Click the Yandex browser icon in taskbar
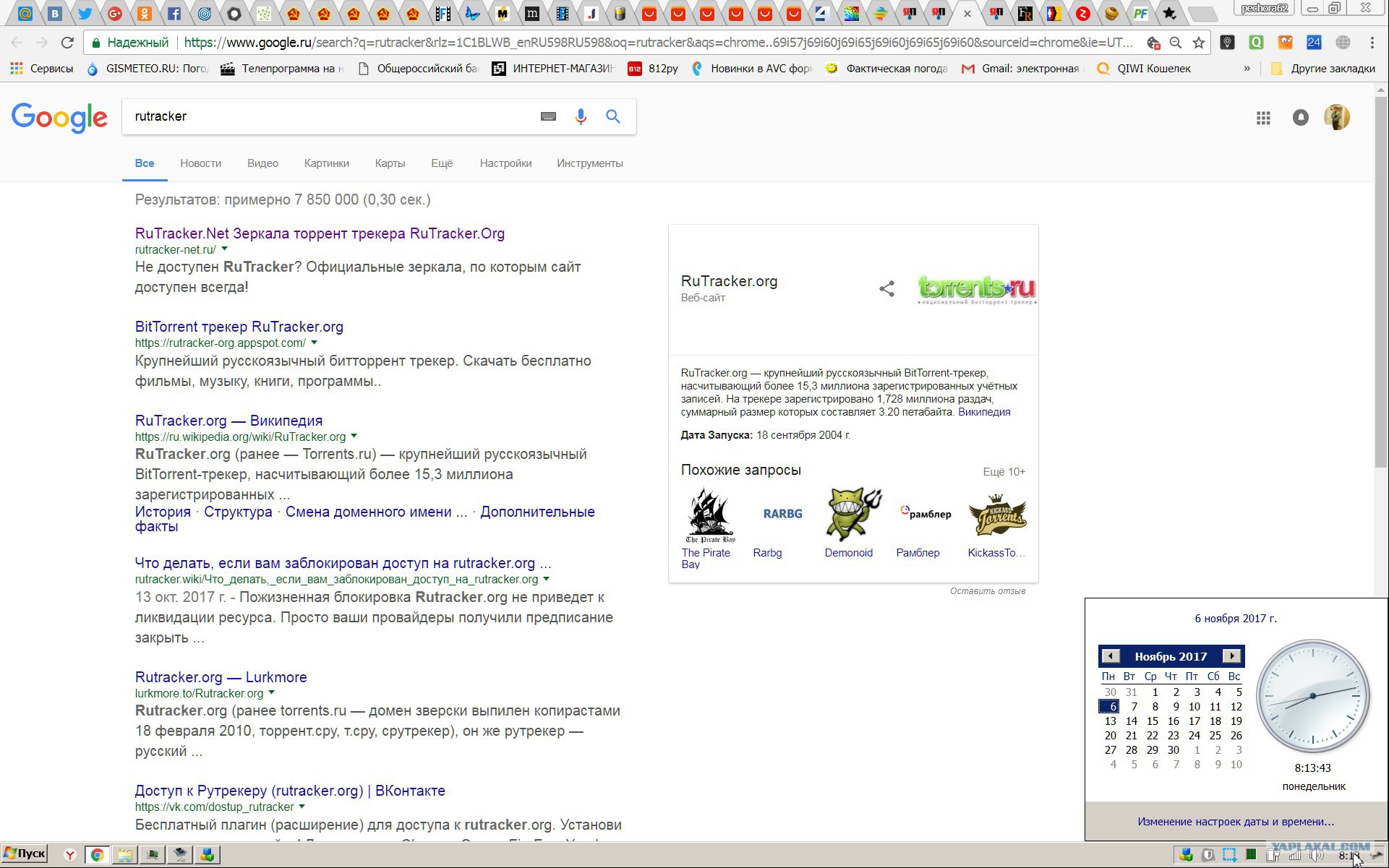The image size is (1389, 868). (x=69, y=855)
